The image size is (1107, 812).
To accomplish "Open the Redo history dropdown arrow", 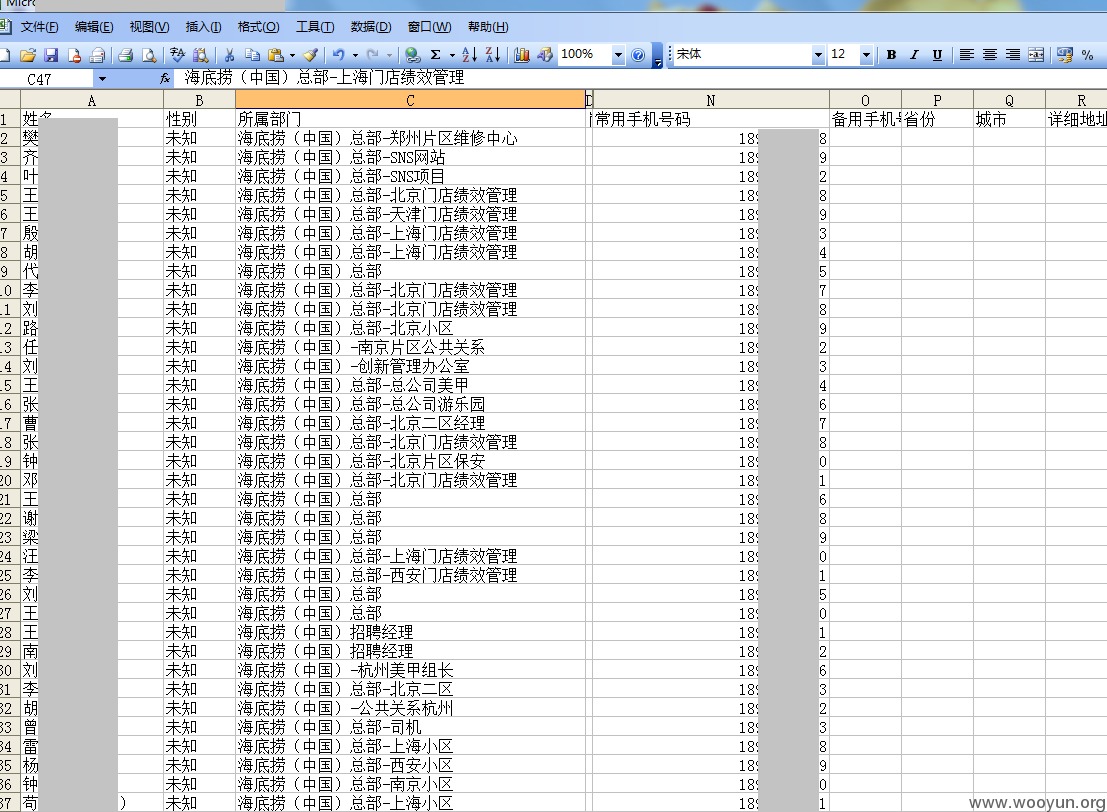I will 389,54.
